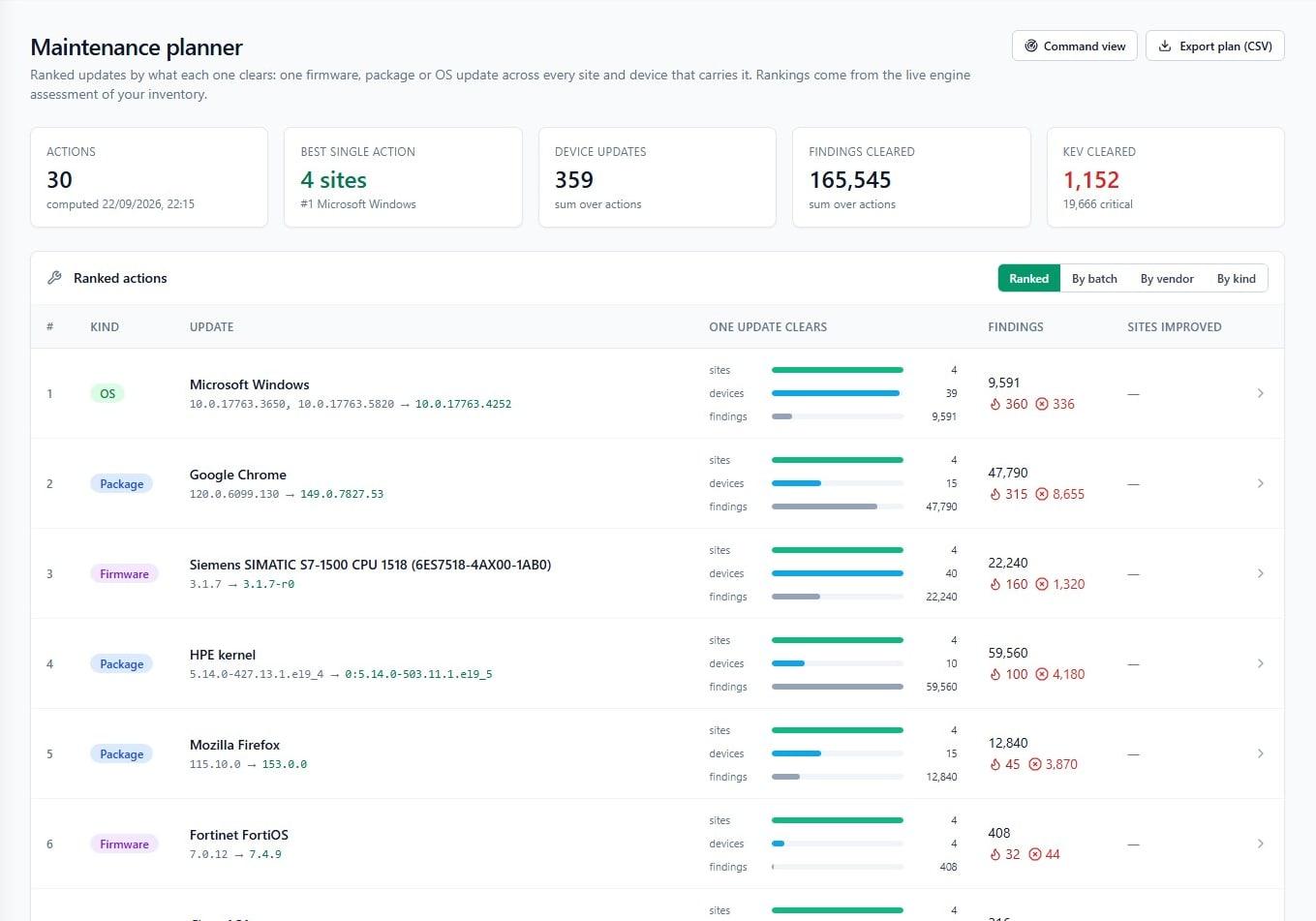The width and height of the screenshot is (1316, 921).
Task: Click the critical icon next to 44
Action: (x=1034, y=854)
